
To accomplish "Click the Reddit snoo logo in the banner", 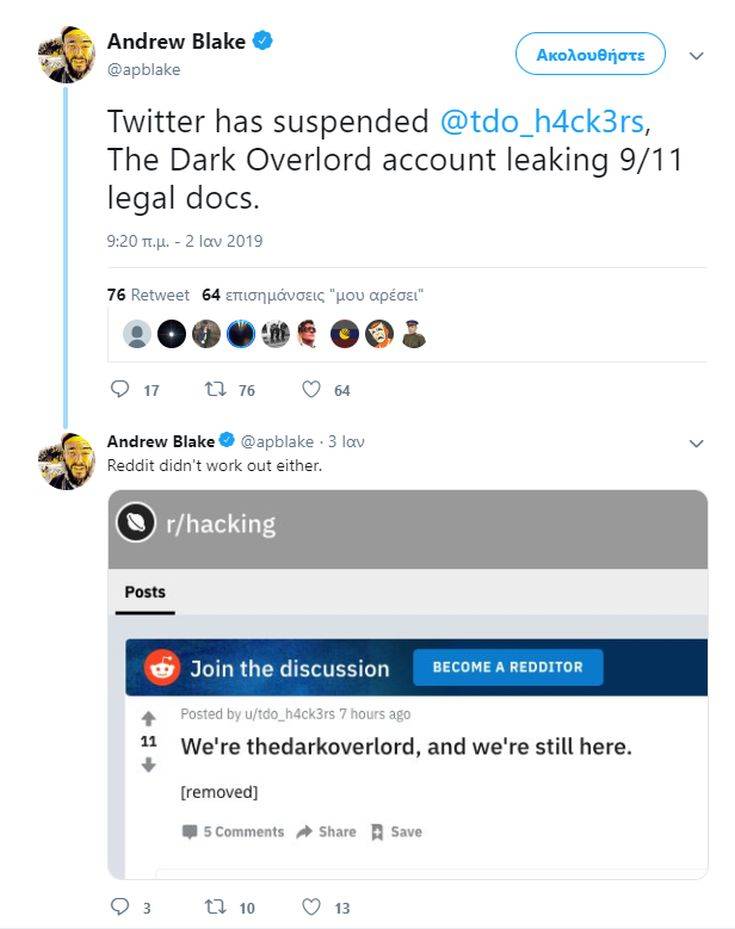I will 162,668.
